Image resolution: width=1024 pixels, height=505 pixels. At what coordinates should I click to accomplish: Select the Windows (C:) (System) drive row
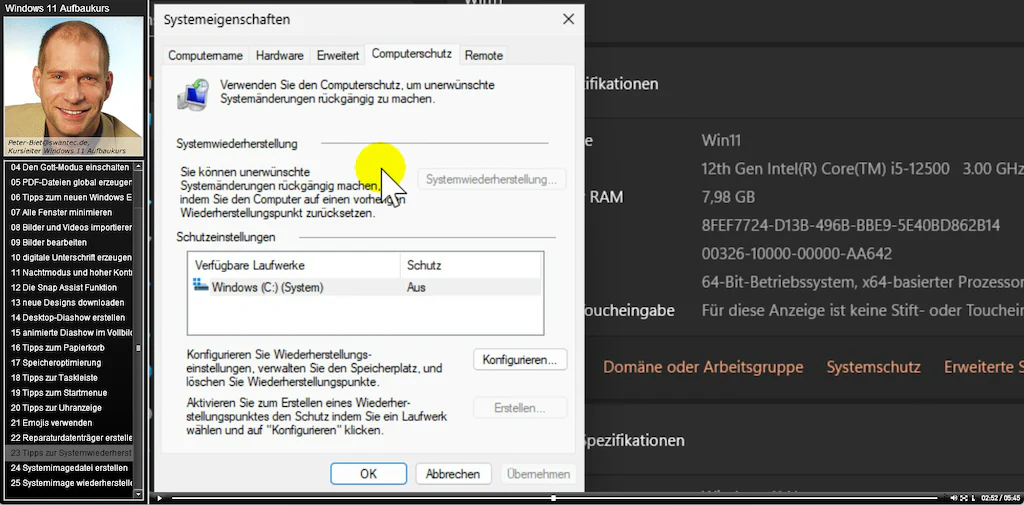click(366, 287)
